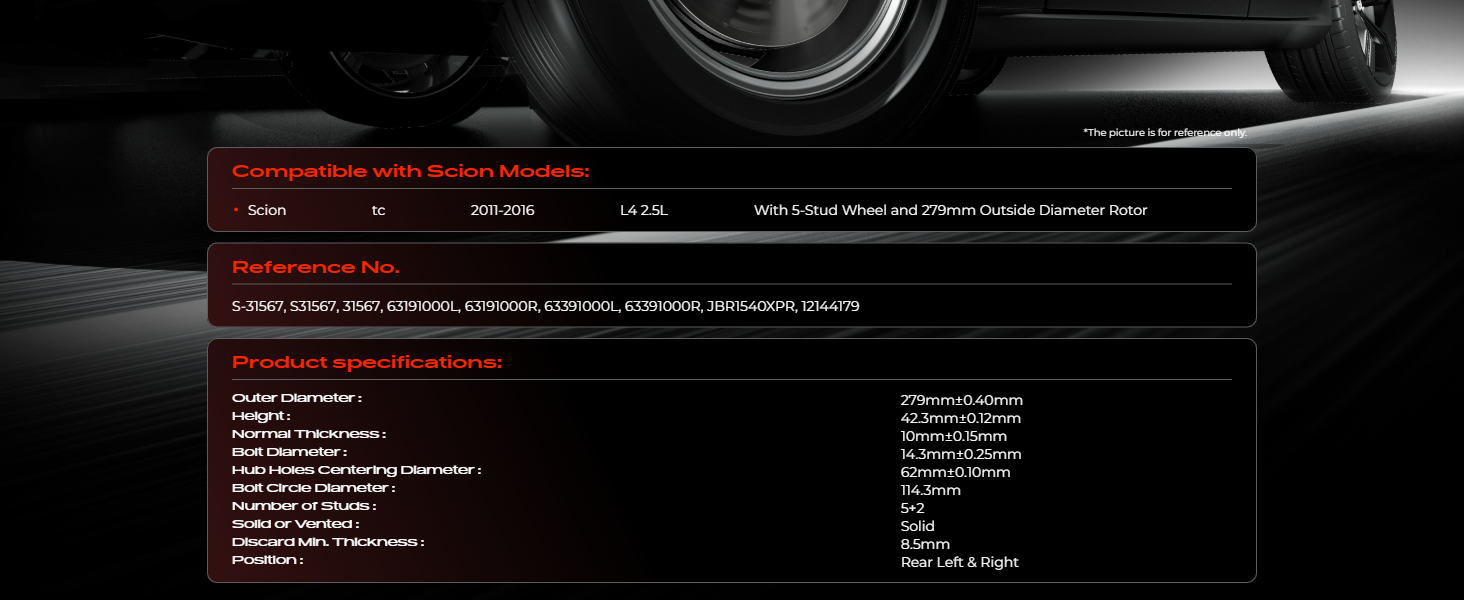Click the 'Reference No.' heading
1464x600 pixels.
click(x=316, y=267)
